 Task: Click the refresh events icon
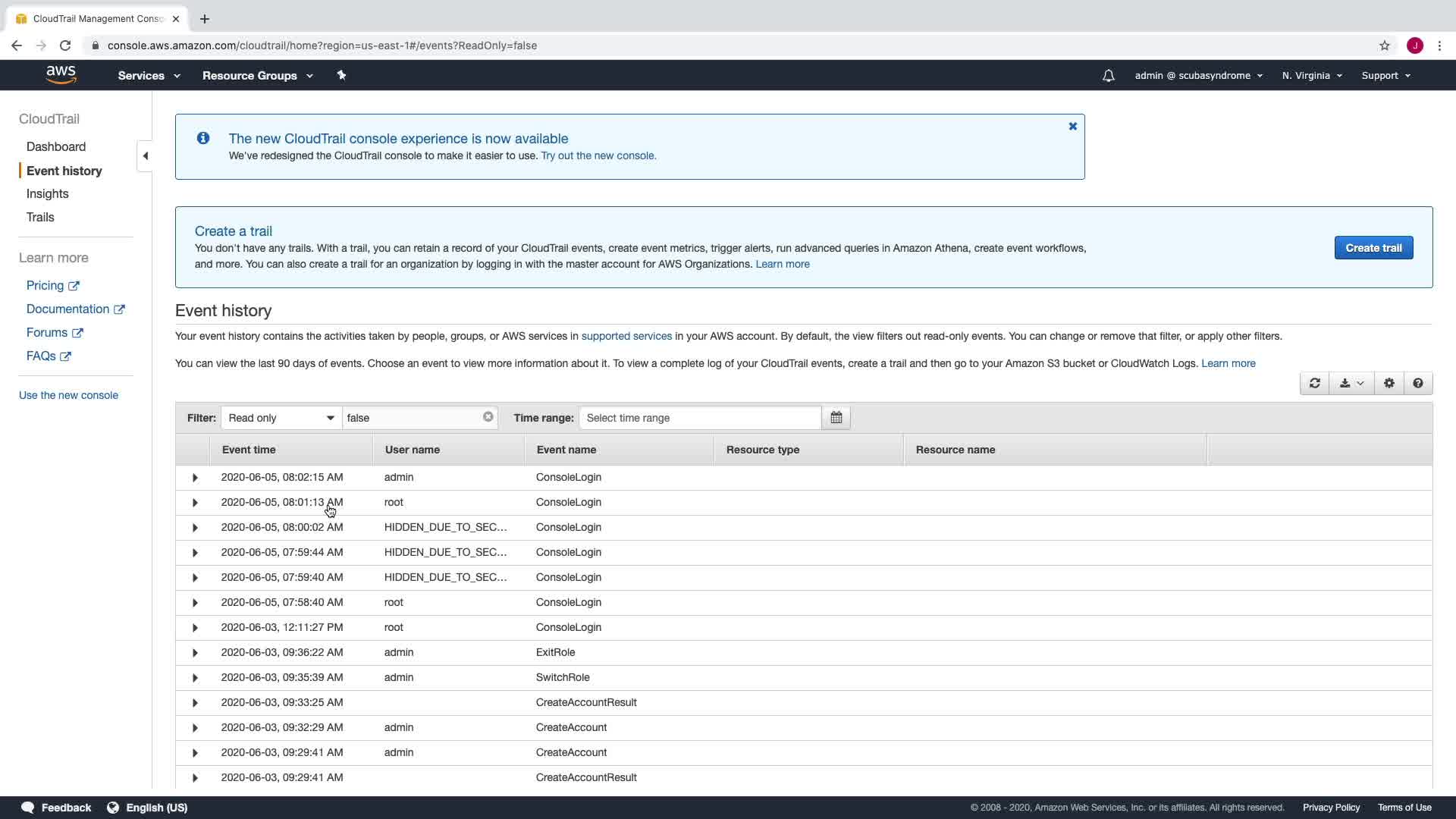click(x=1314, y=384)
